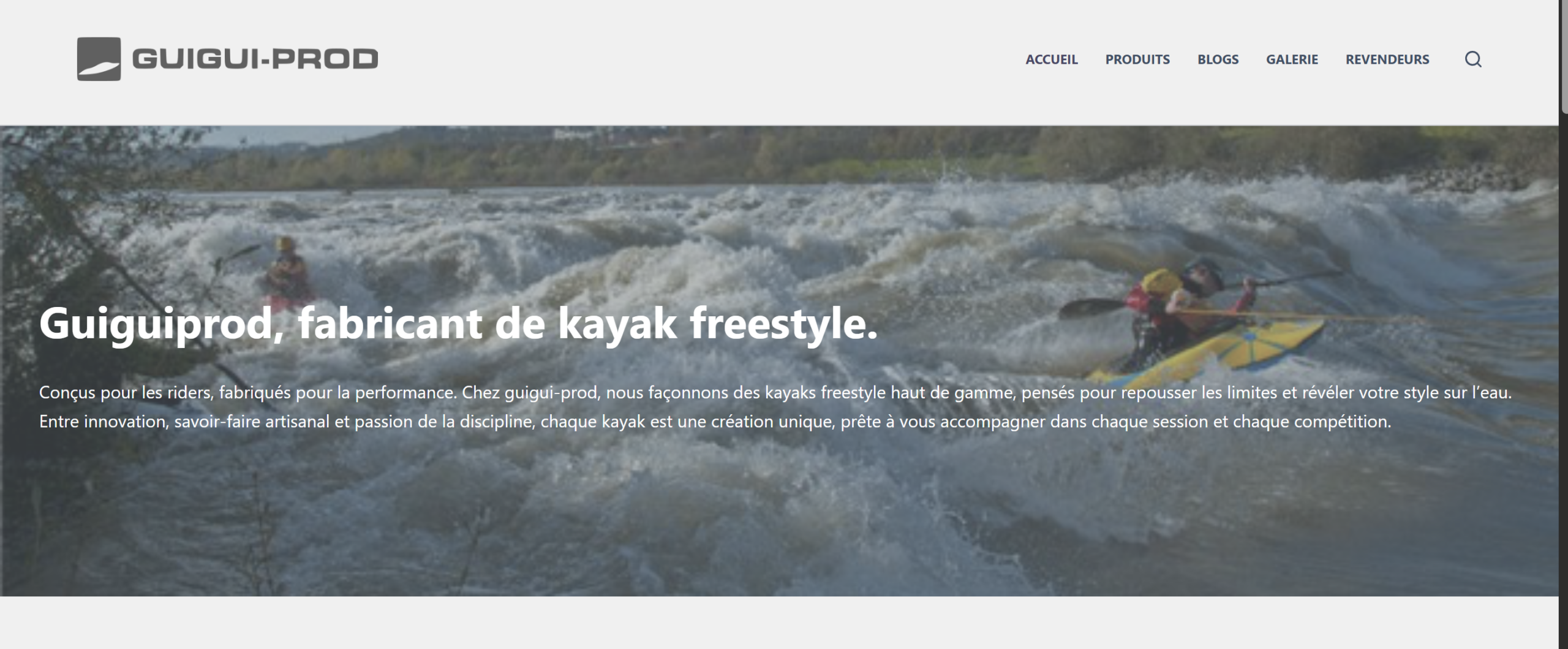
Task: Click the Guigui-Prod kayak logo icon
Action: click(x=99, y=59)
